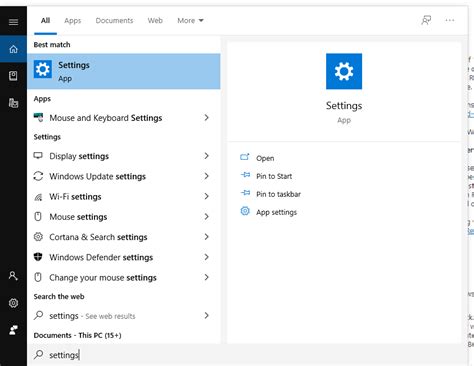Screen dimensions: 474x366
Task: Click the search box containing settings
Action: tap(248, 355)
